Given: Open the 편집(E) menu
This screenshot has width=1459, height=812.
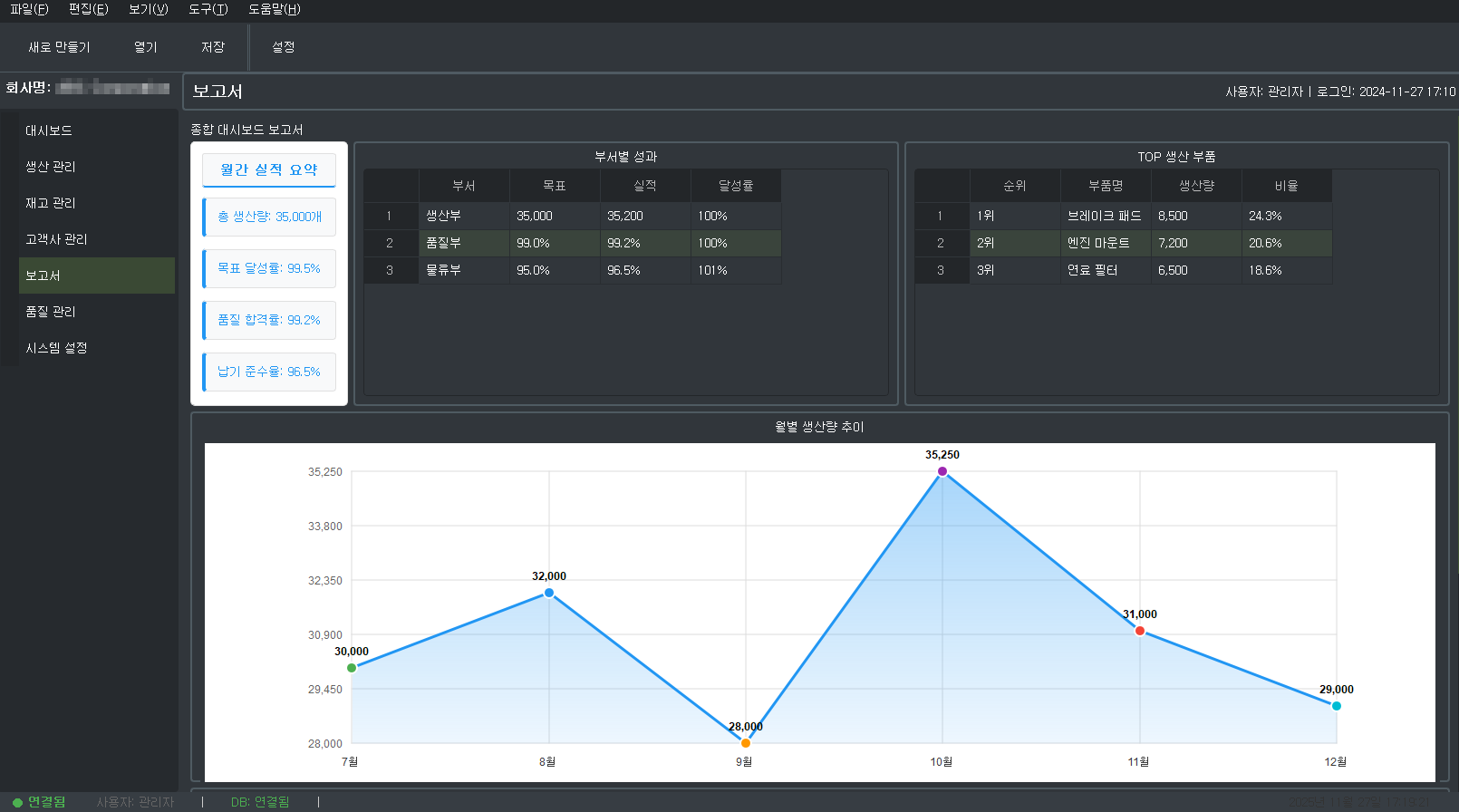Looking at the screenshot, I should pos(88,9).
